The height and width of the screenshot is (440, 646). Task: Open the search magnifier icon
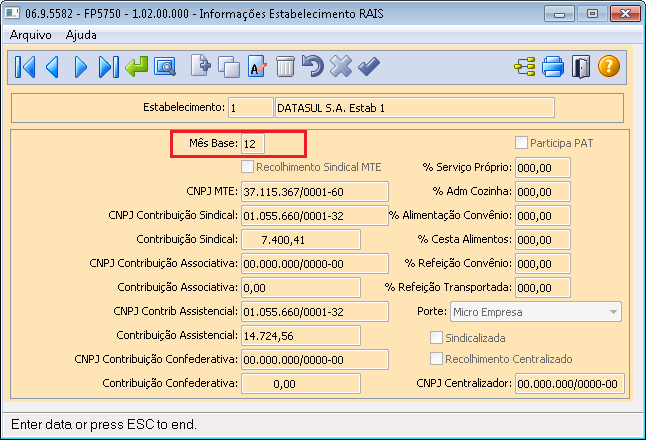[165, 67]
